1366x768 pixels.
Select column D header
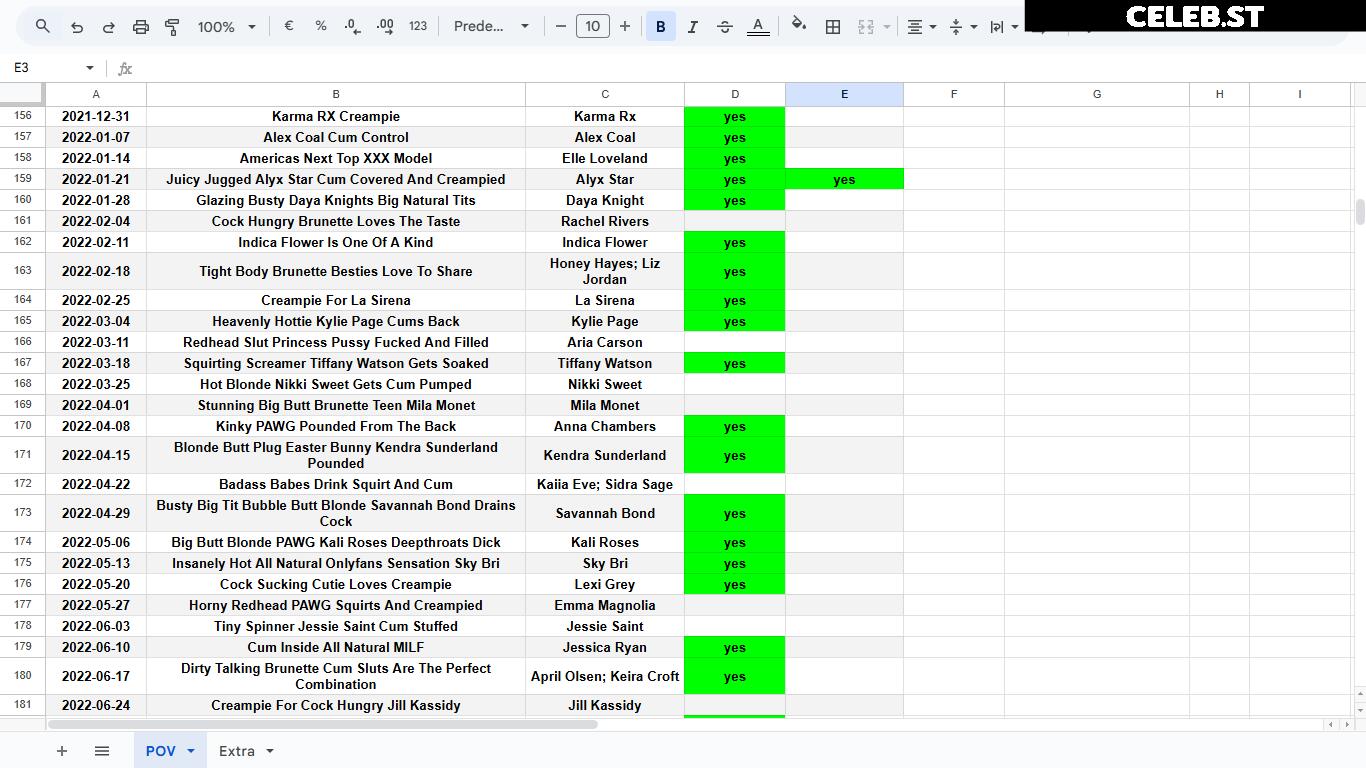coord(735,94)
